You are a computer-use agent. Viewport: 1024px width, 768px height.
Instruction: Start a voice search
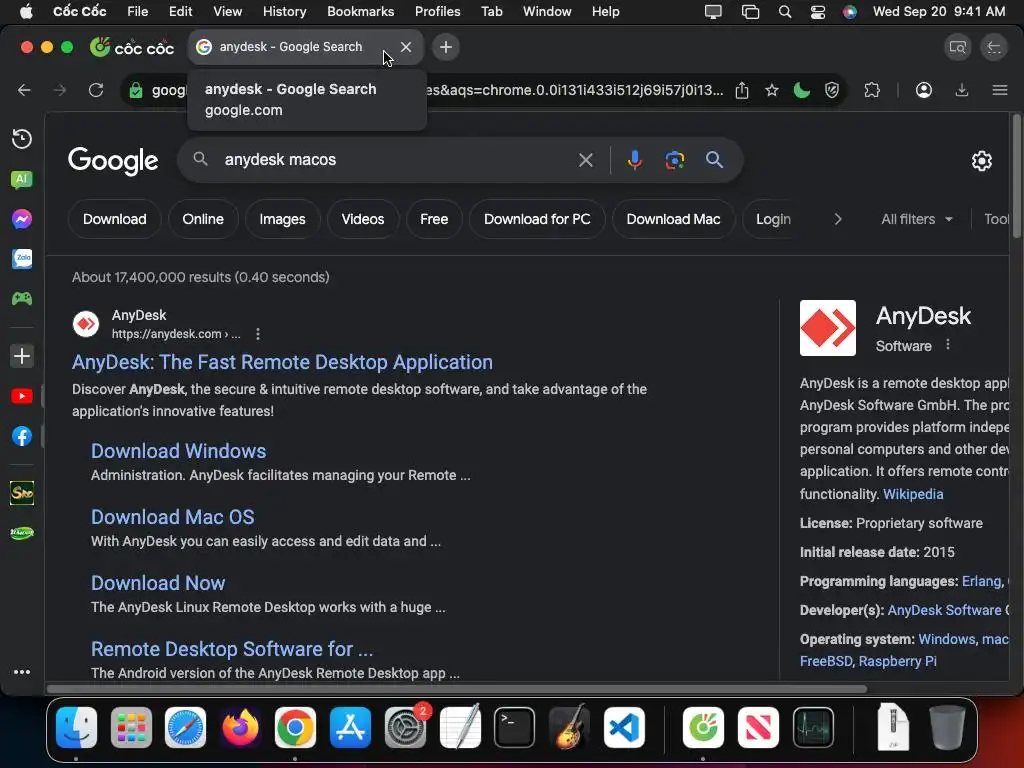[x=634, y=160]
